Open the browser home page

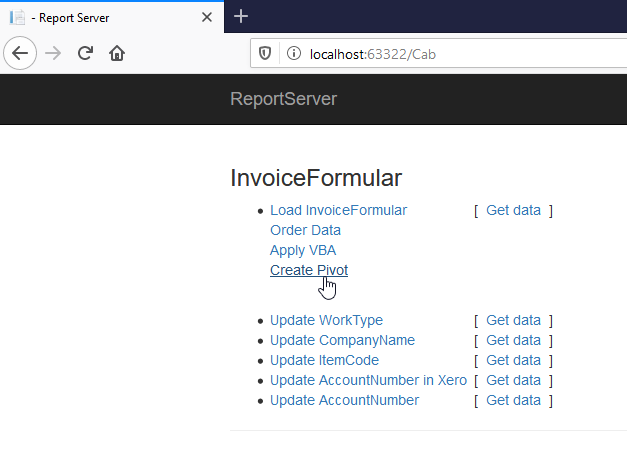[x=117, y=53]
